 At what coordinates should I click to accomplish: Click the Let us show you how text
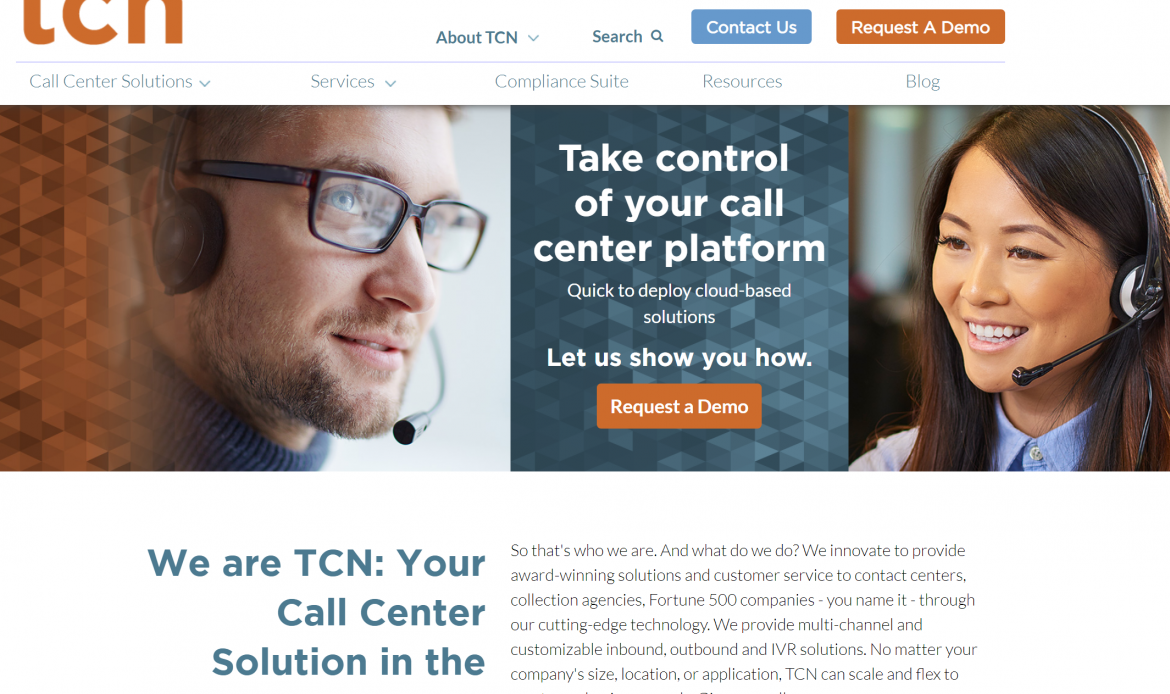tap(679, 357)
